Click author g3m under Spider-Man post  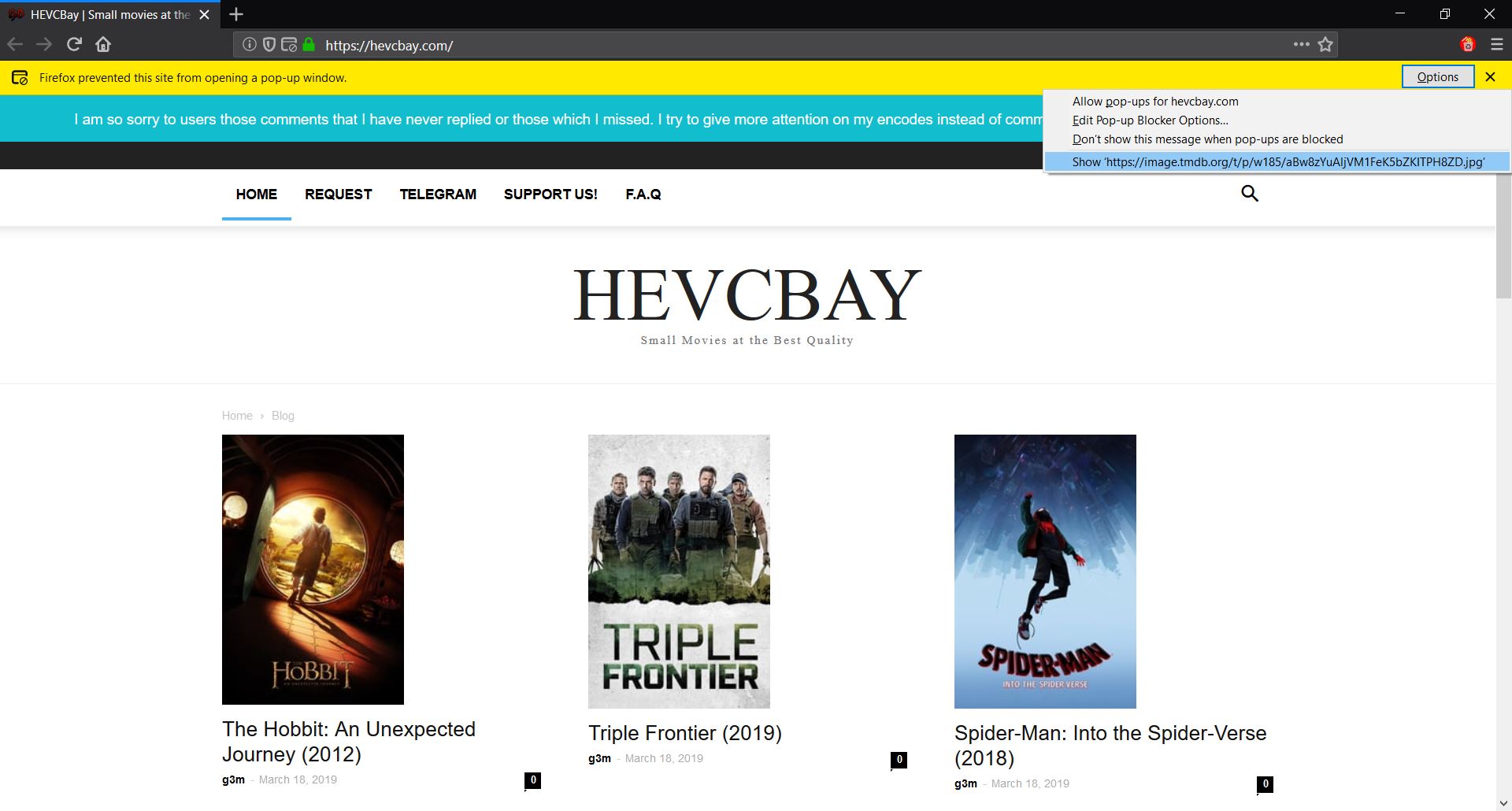click(x=965, y=783)
